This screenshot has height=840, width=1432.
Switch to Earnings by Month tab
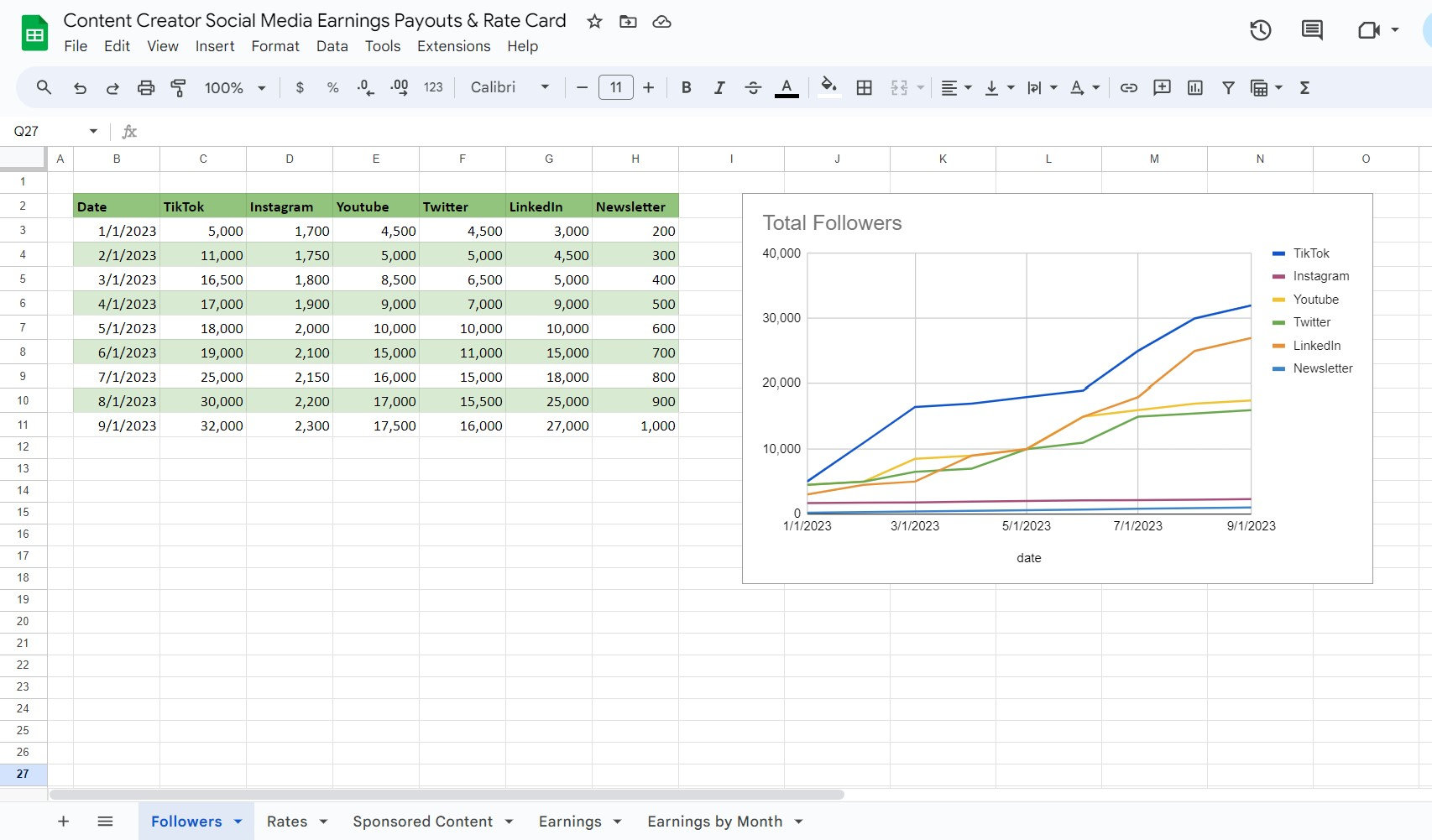pyautogui.click(x=714, y=822)
